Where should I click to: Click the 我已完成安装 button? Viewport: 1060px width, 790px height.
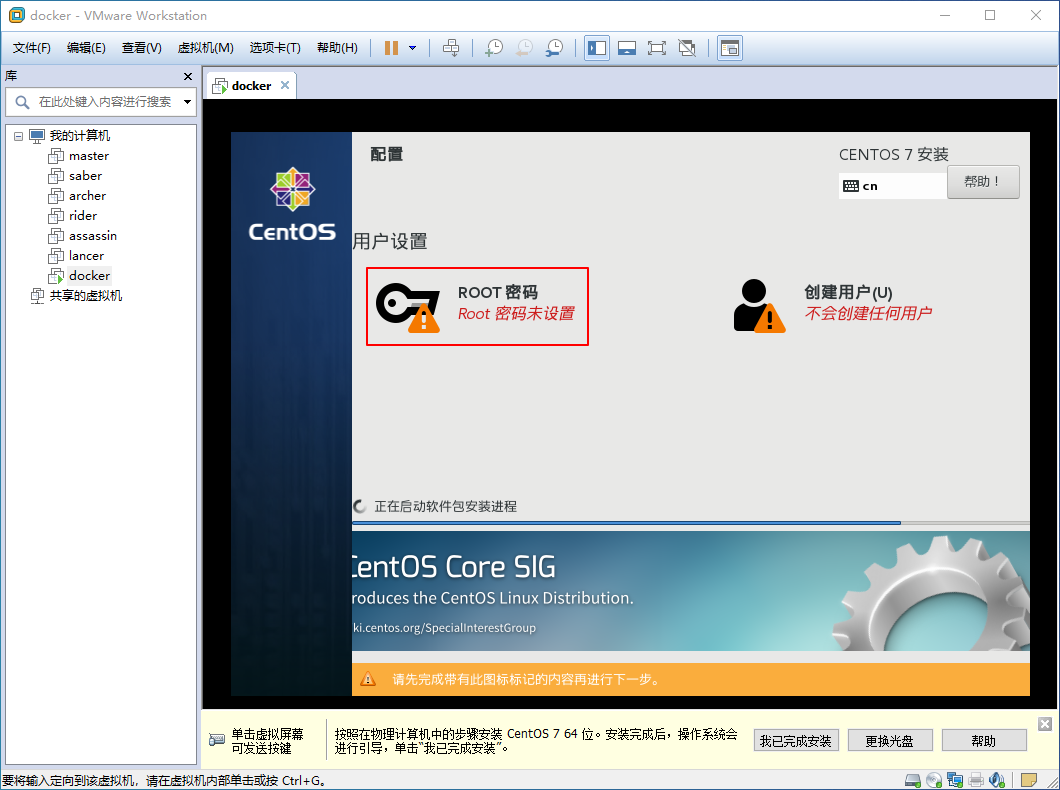click(x=795, y=740)
